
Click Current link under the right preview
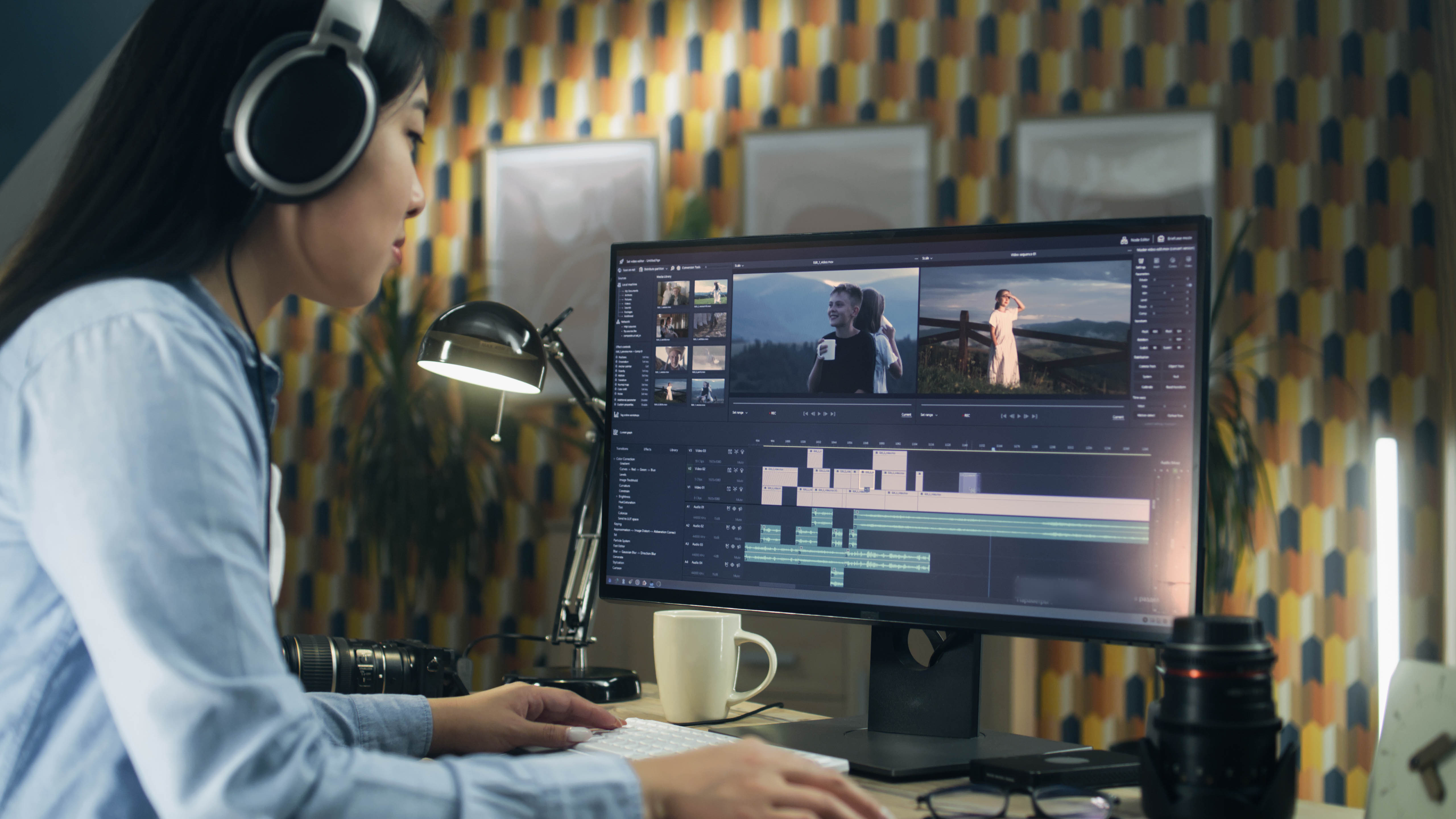[x=1118, y=417]
